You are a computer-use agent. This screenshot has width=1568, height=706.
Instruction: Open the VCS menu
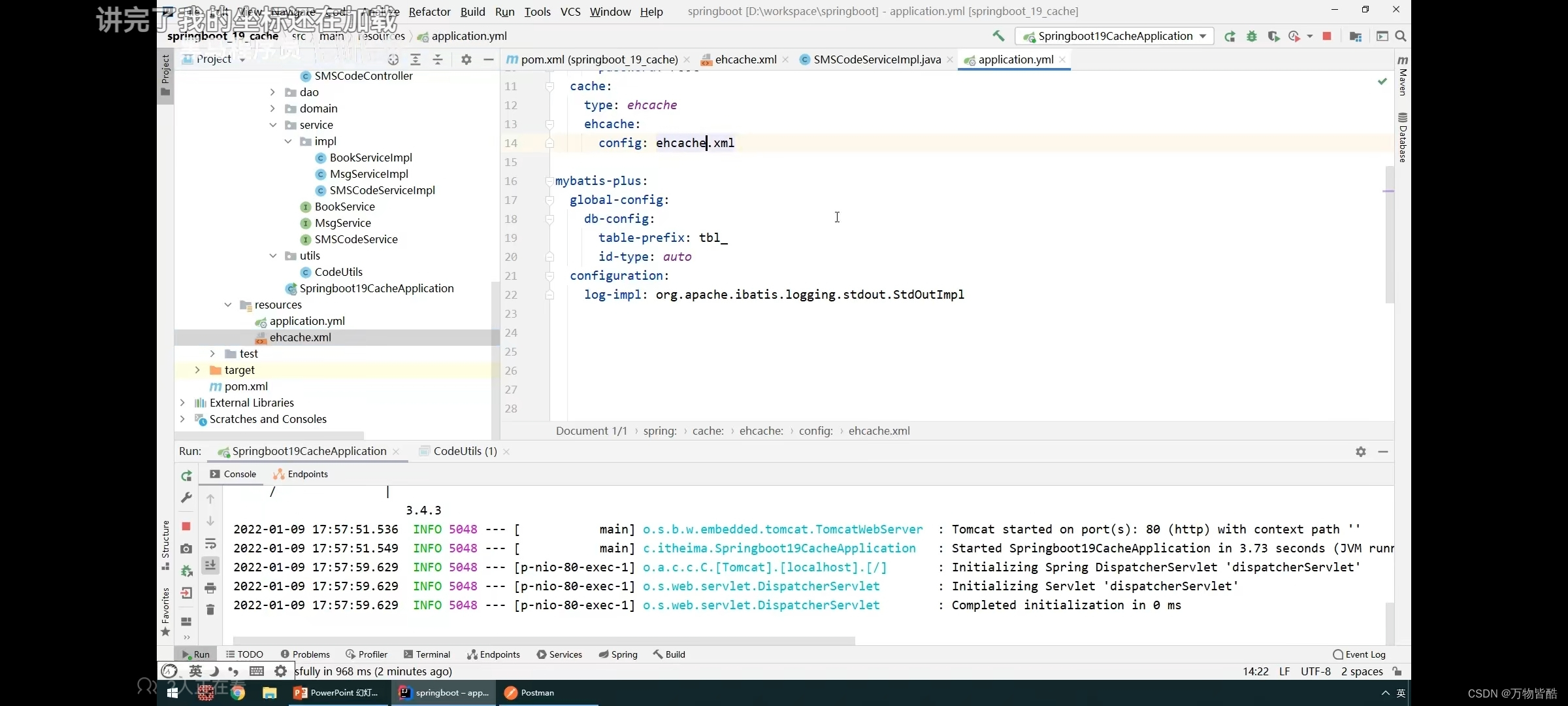point(570,12)
